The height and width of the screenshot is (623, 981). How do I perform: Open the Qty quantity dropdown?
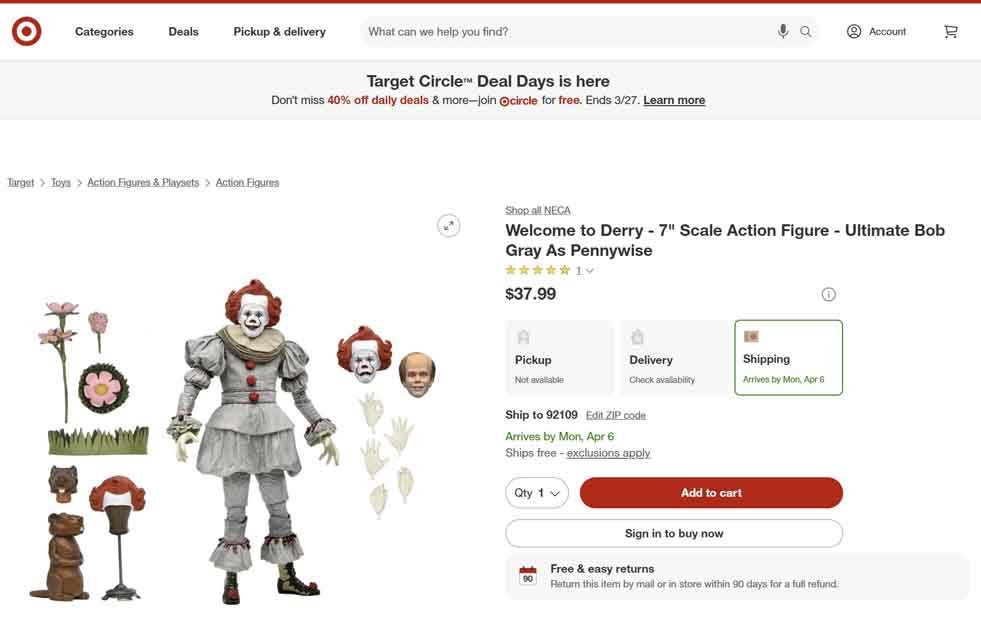click(x=536, y=492)
